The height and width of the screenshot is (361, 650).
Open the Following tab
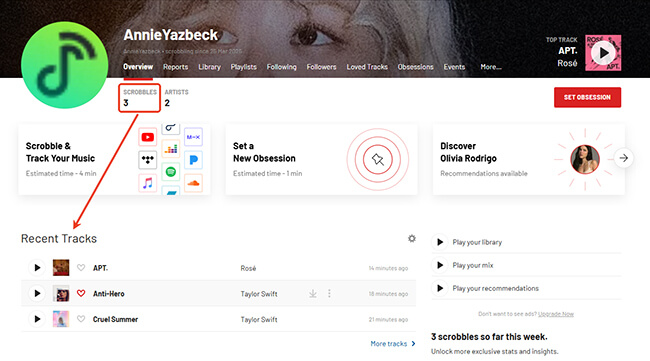click(x=281, y=67)
